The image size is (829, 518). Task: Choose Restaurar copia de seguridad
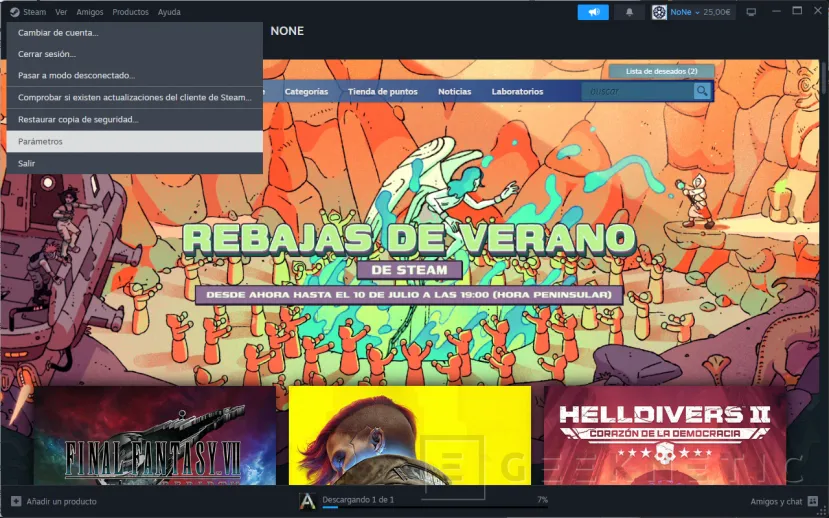[135, 119]
